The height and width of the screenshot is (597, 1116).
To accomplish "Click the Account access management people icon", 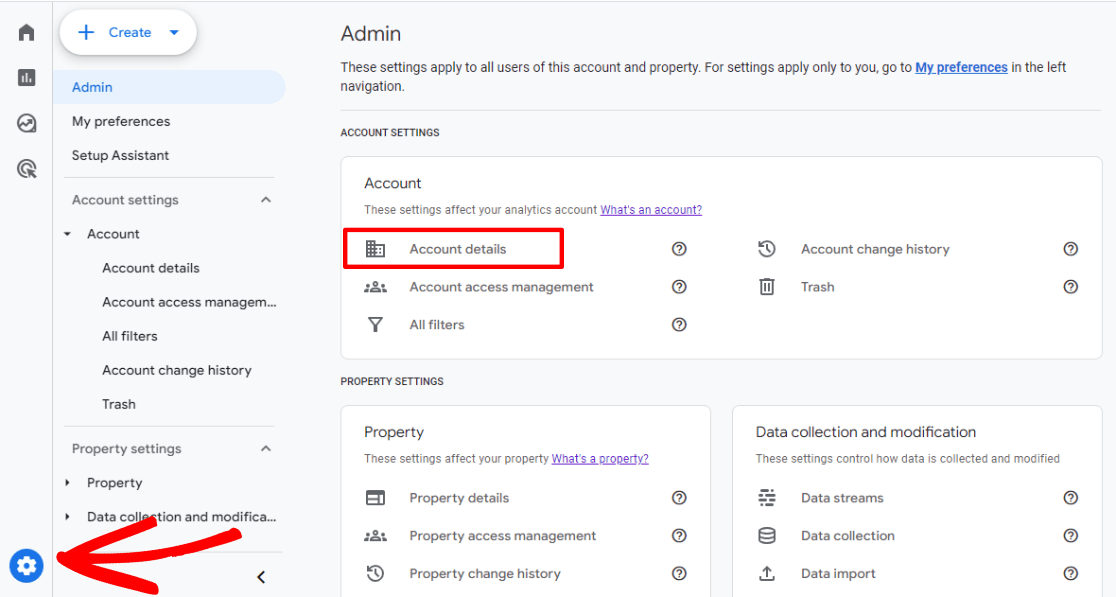I will (375, 287).
